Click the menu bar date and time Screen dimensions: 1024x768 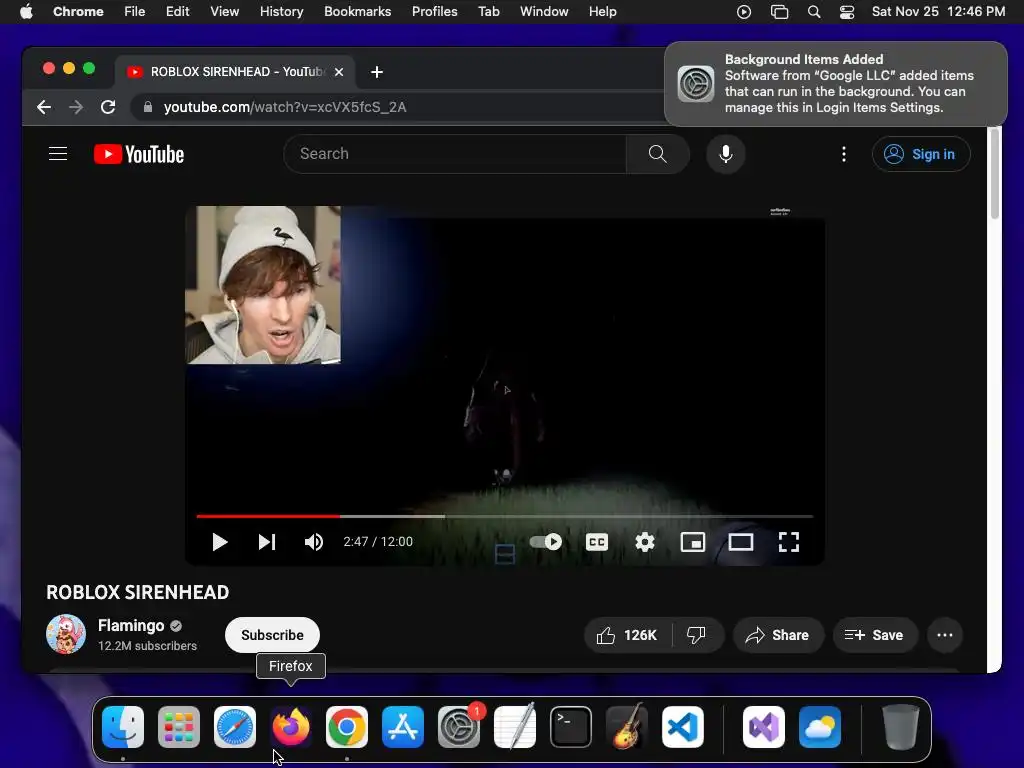[938, 12]
